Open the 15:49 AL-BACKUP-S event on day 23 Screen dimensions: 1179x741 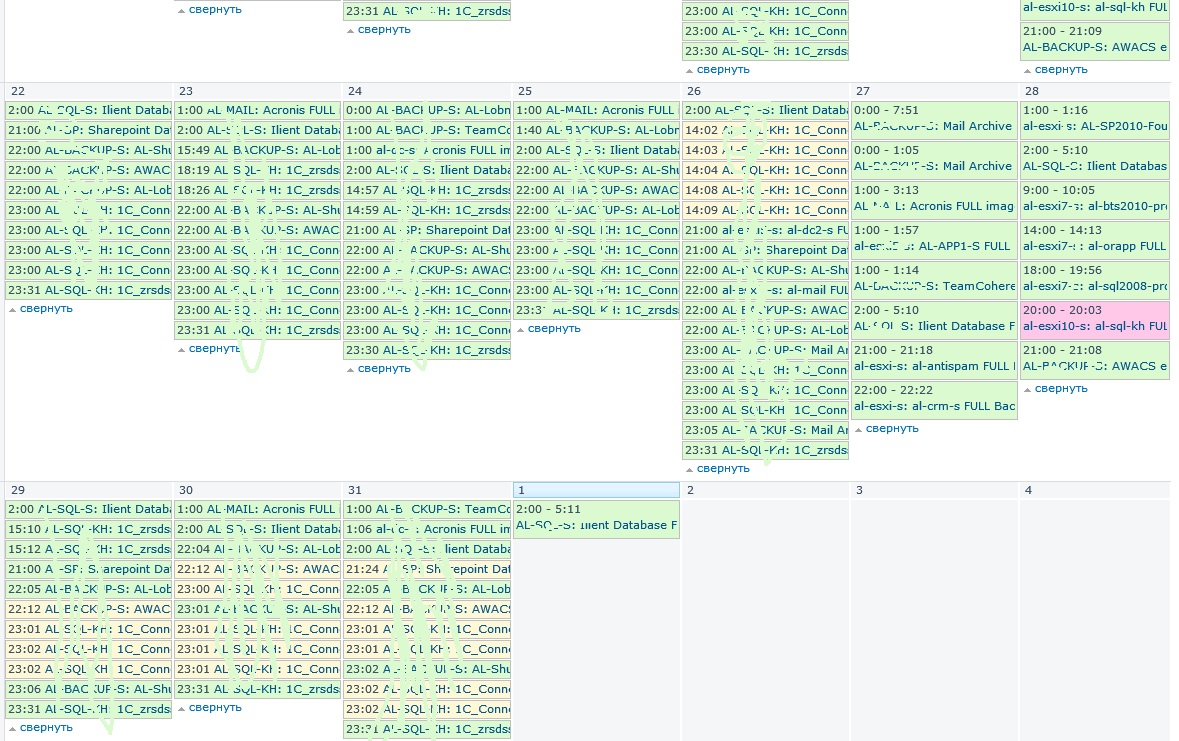tap(257, 150)
